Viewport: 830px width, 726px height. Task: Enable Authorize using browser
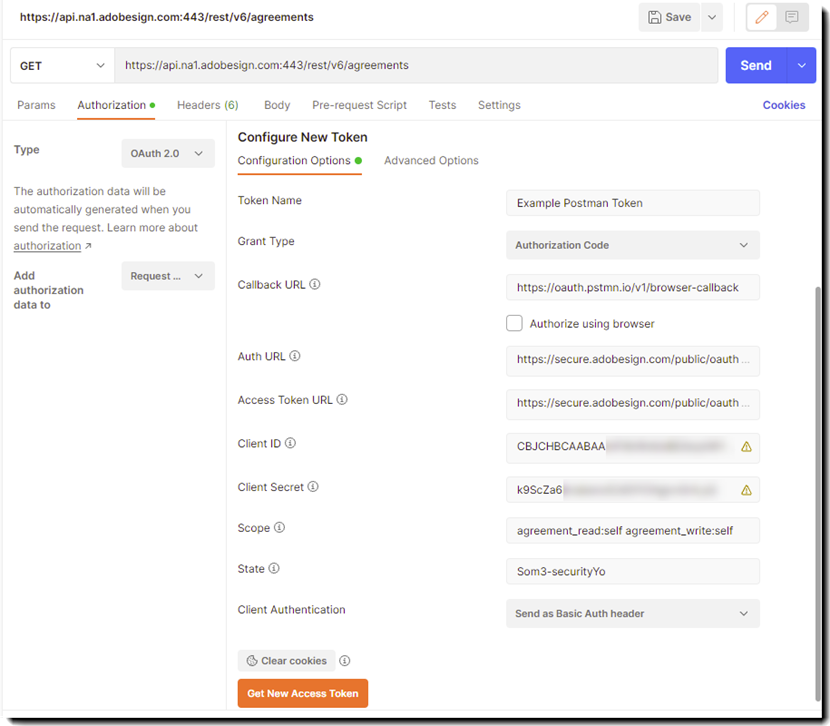(x=514, y=323)
